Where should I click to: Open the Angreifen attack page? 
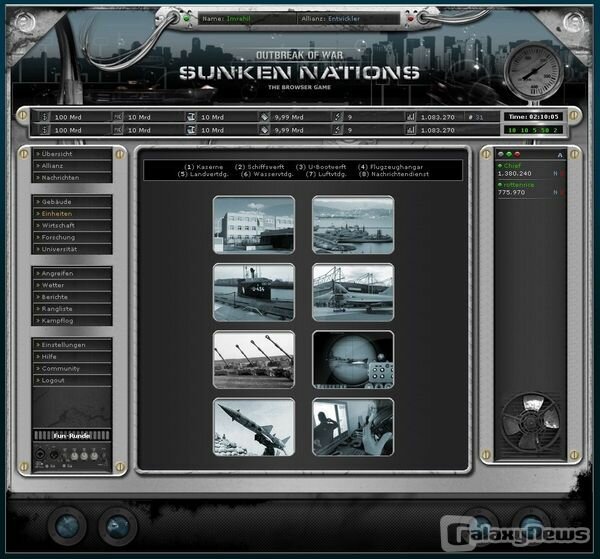click(x=72, y=273)
